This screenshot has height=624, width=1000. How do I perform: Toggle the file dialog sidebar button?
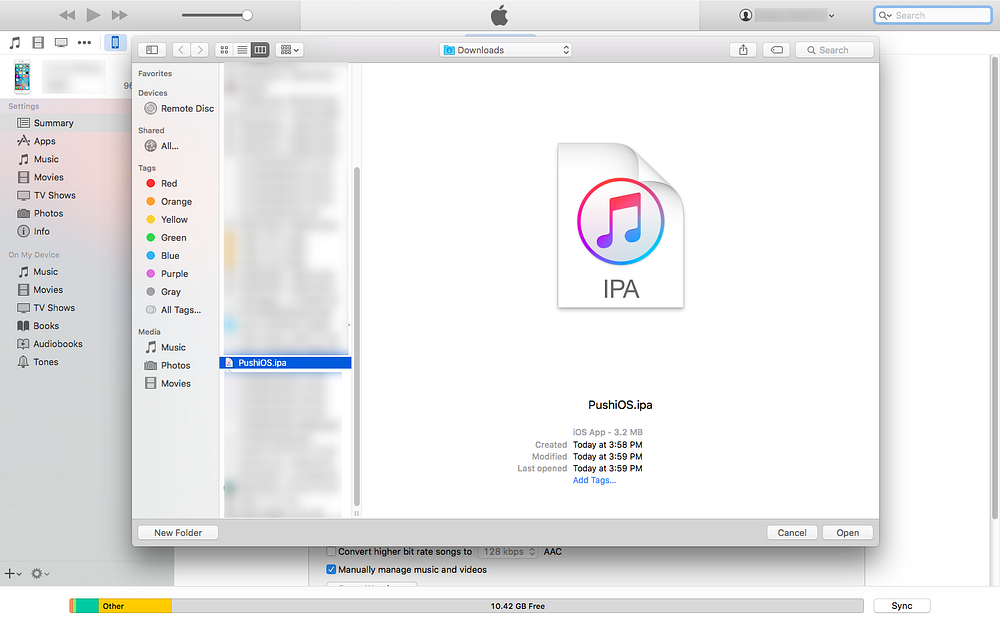click(x=152, y=50)
